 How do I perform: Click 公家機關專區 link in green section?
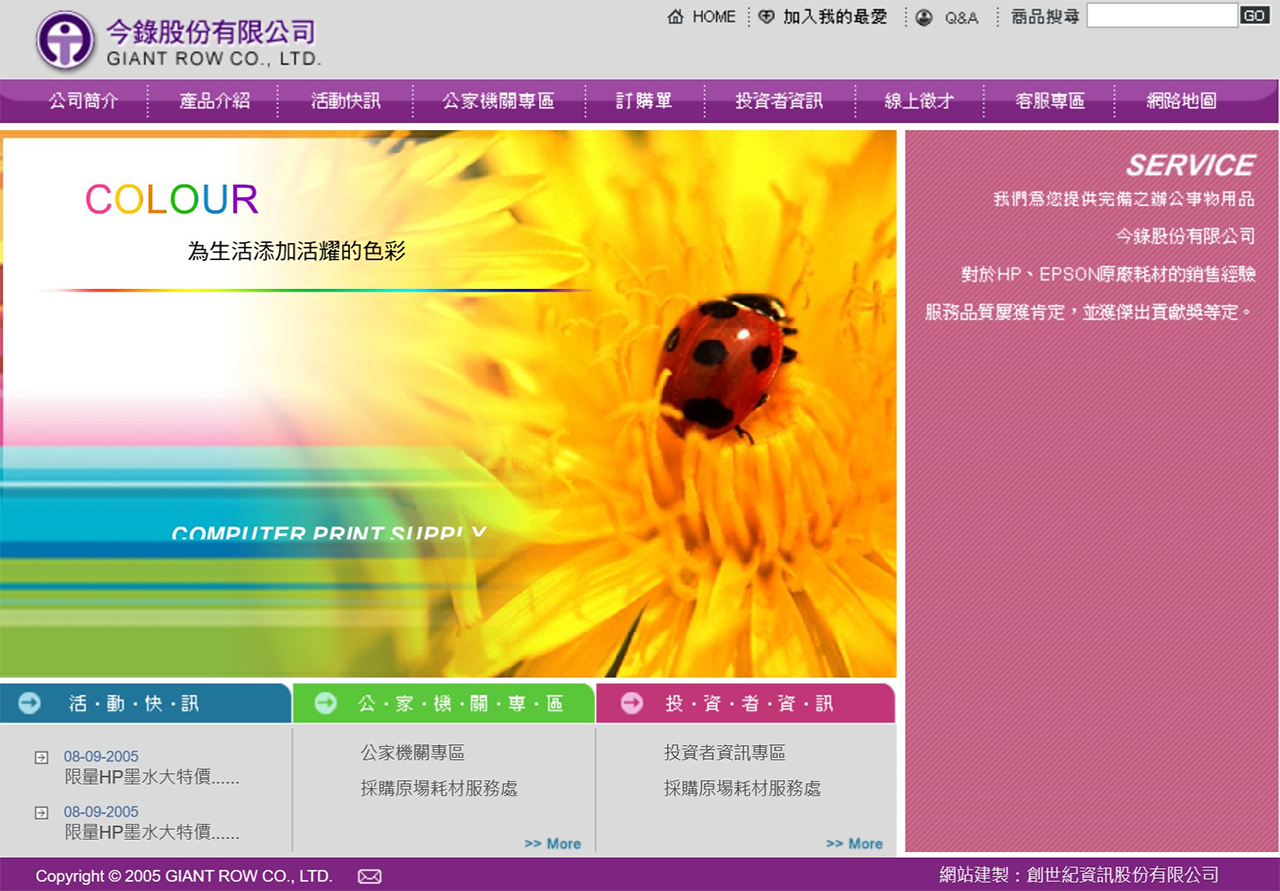[412, 753]
